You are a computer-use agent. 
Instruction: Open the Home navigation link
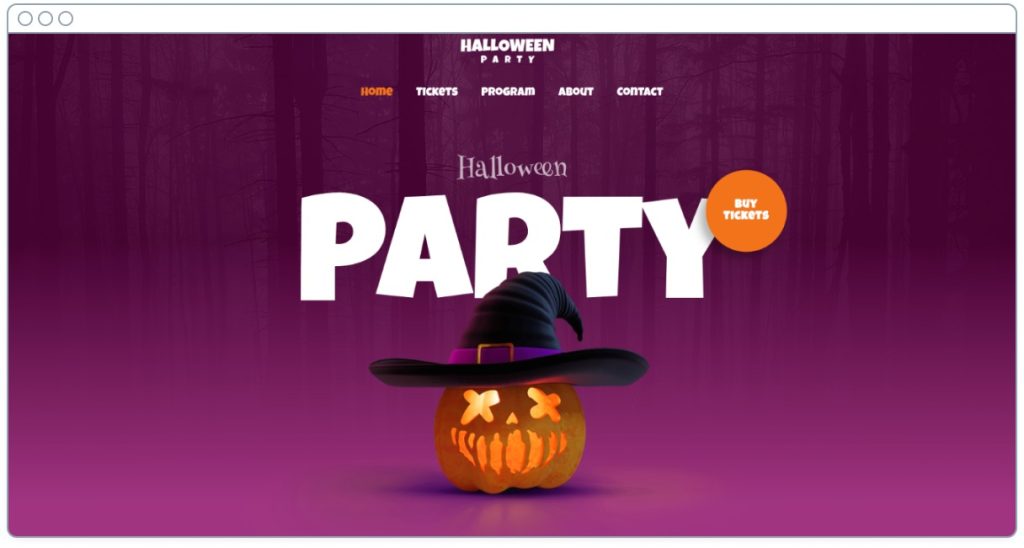click(x=376, y=91)
